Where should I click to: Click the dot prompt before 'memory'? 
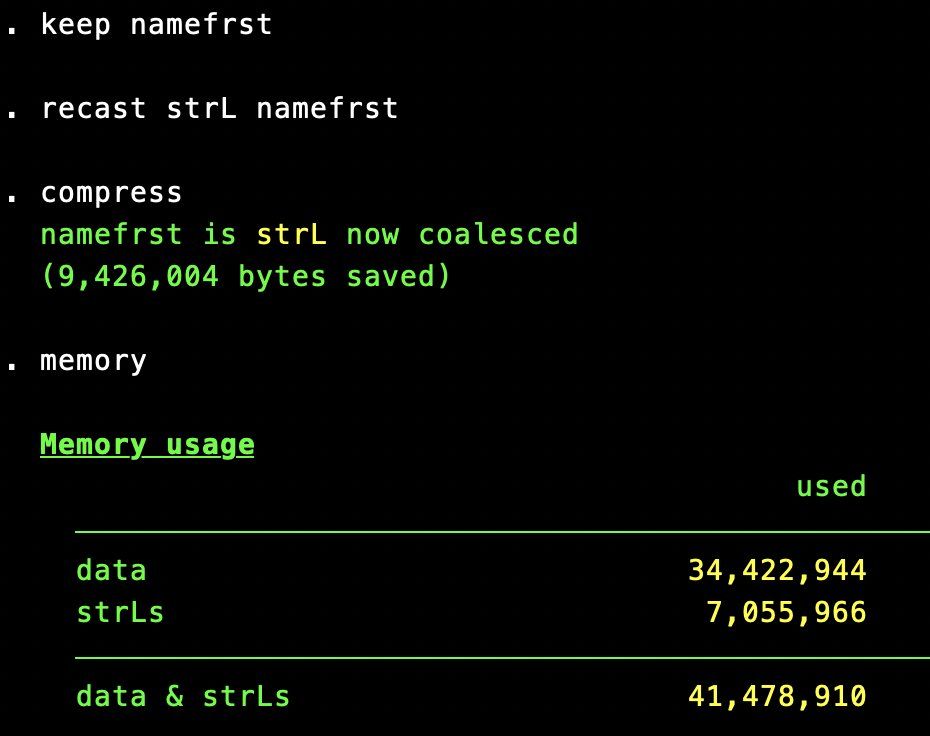[x=12, y=366]
